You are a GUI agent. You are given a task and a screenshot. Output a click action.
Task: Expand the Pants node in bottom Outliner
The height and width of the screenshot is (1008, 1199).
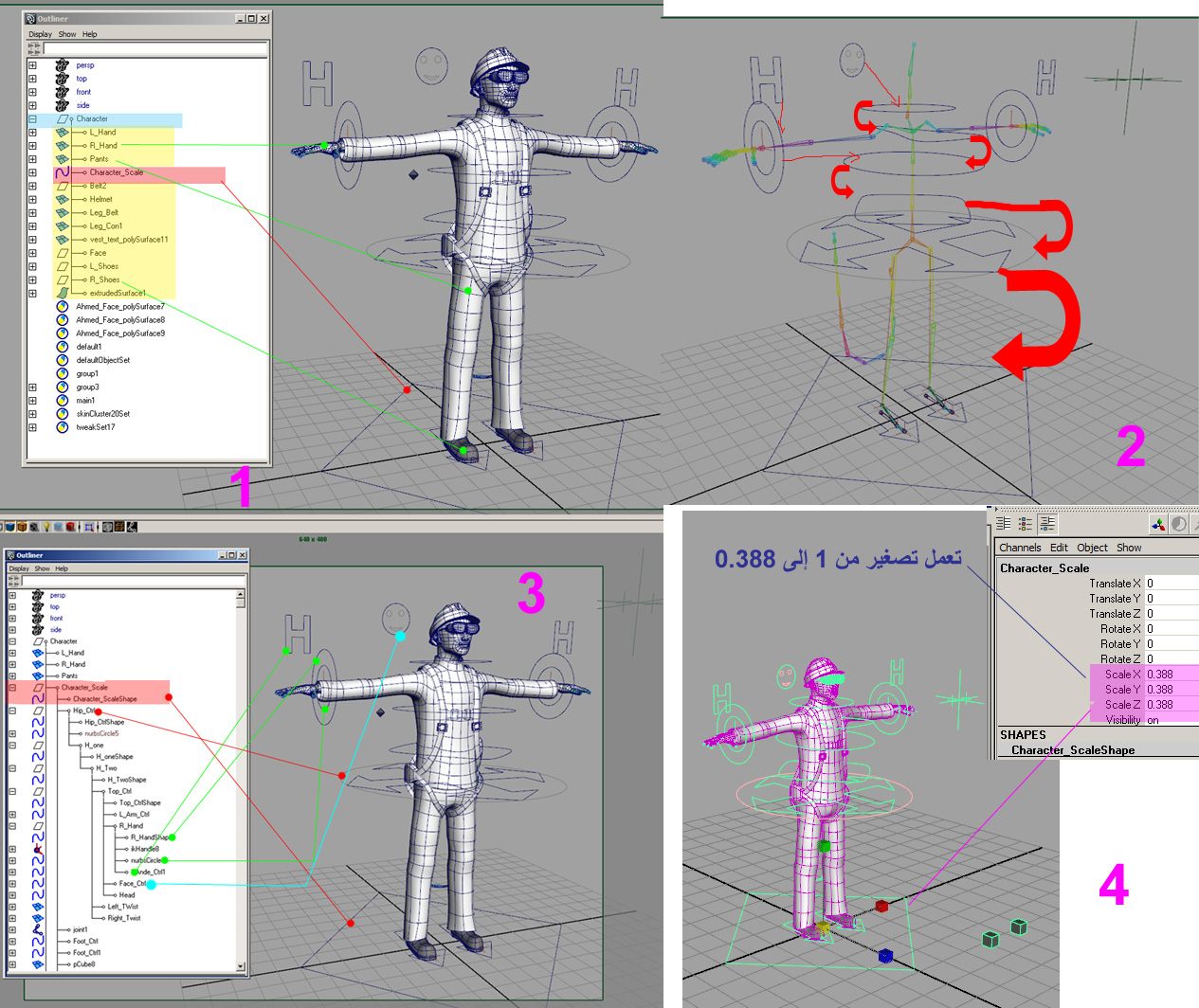(x=12, y=675)
